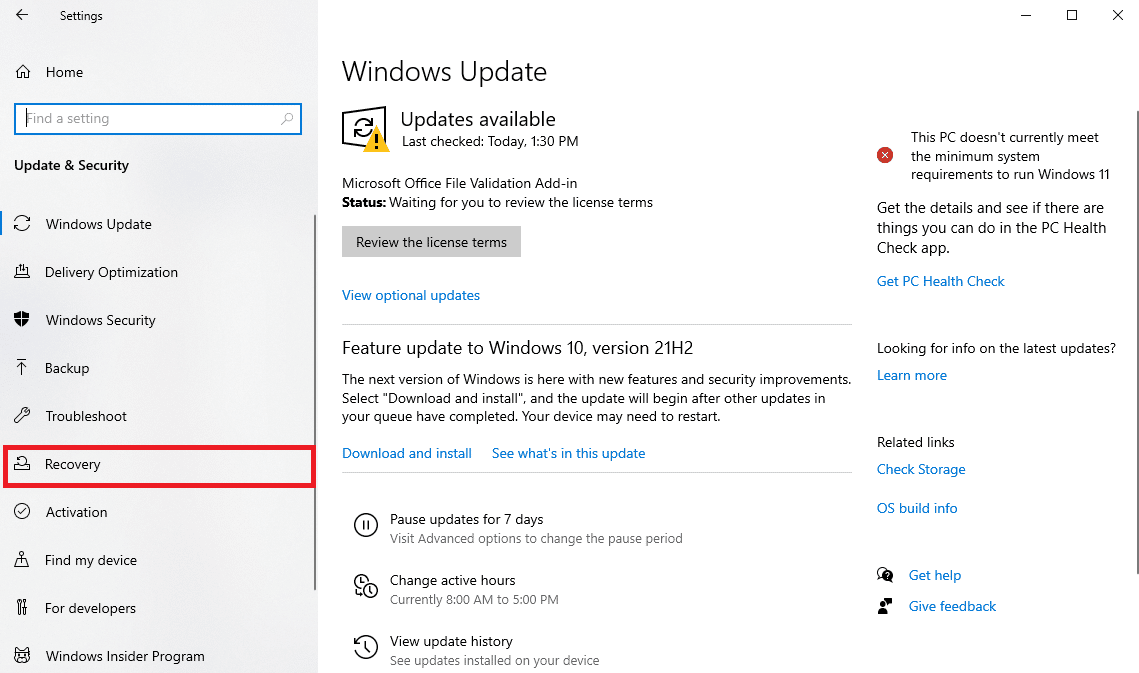The image size is (1139, 673).
Task: Focus the Find a setting search box
Action: click(150, 118)
